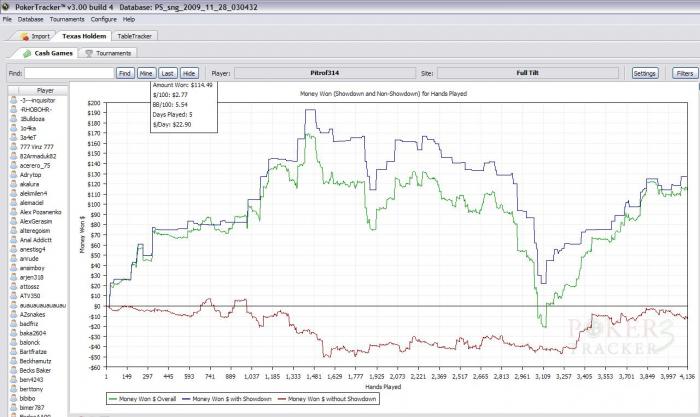Click the Import tab's icon
The height and width of the screenshot is (417, 700).
click(25, 36)
